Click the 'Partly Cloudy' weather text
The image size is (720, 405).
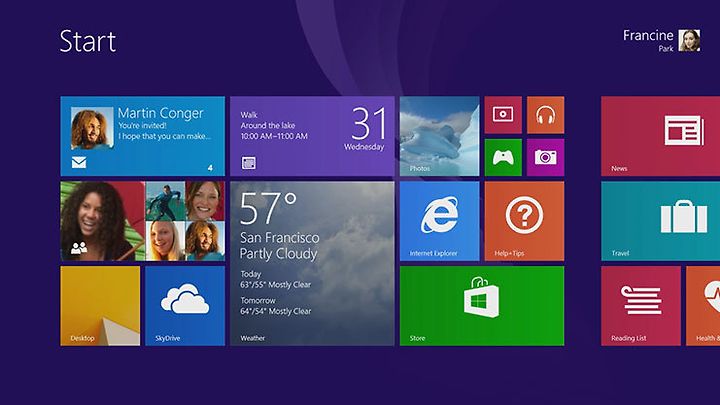click(x=278, y=253)
